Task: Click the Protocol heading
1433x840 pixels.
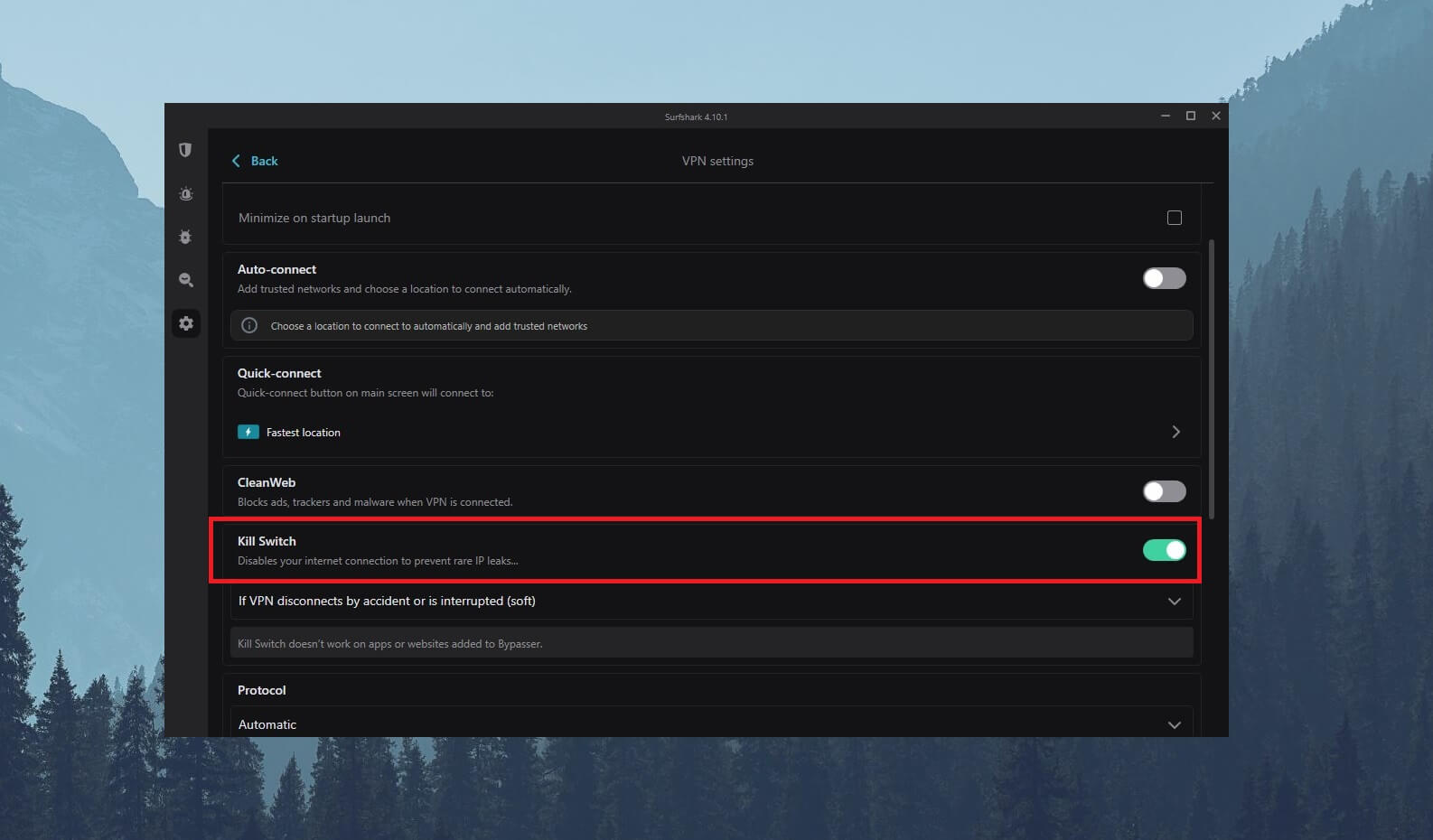Action: (x=261, y=690)
